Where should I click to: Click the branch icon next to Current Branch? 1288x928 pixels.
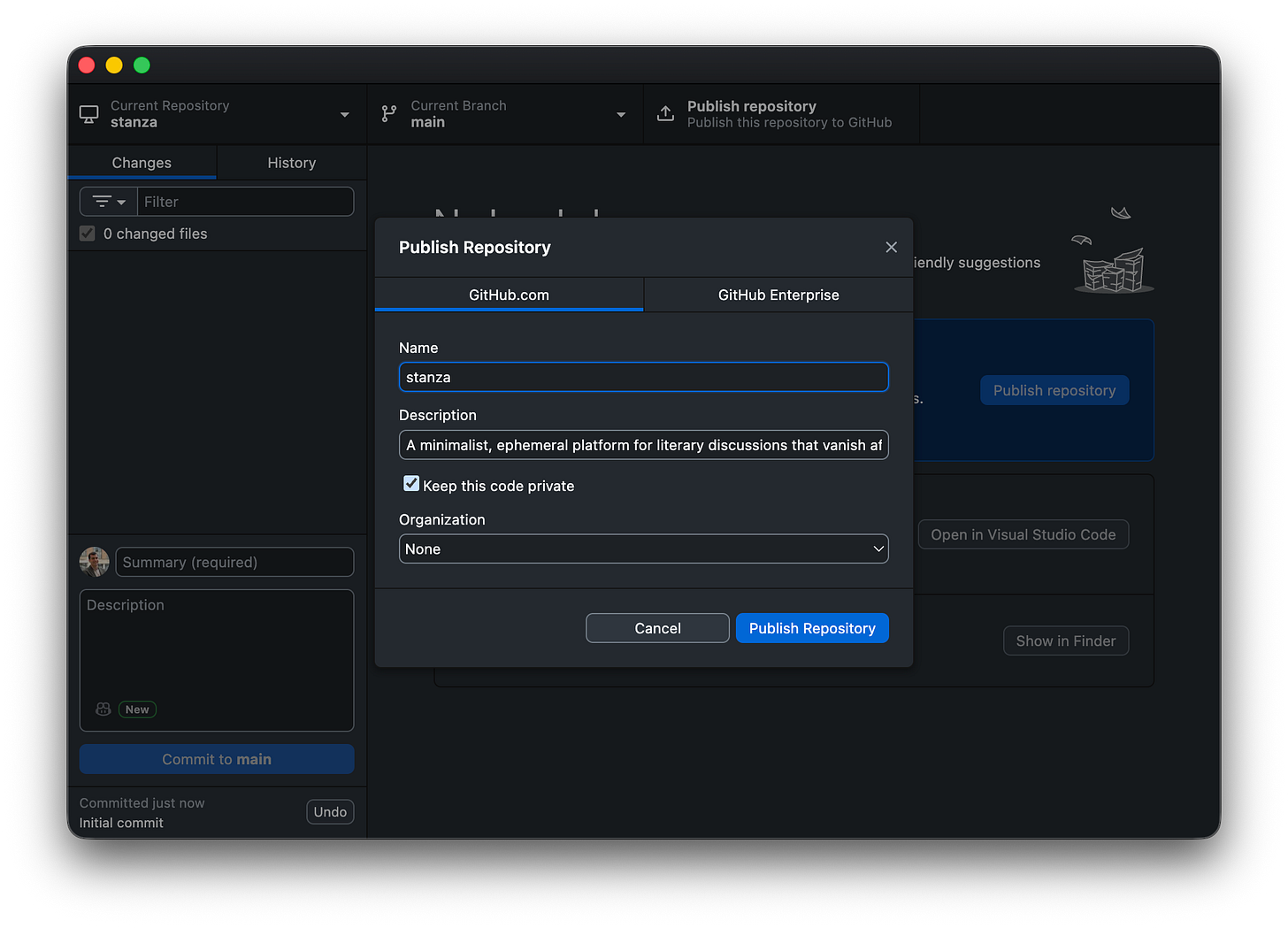388,113
